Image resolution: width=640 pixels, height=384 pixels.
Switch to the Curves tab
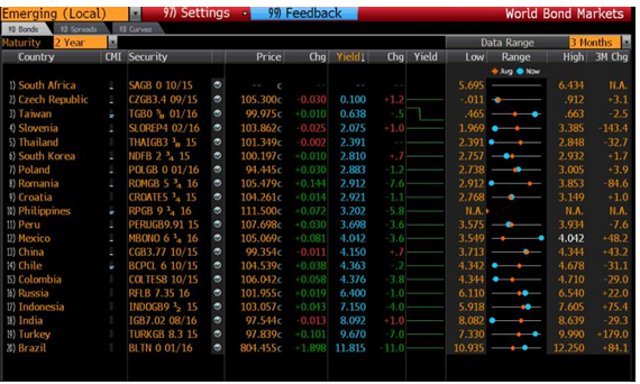pos(136,29)
